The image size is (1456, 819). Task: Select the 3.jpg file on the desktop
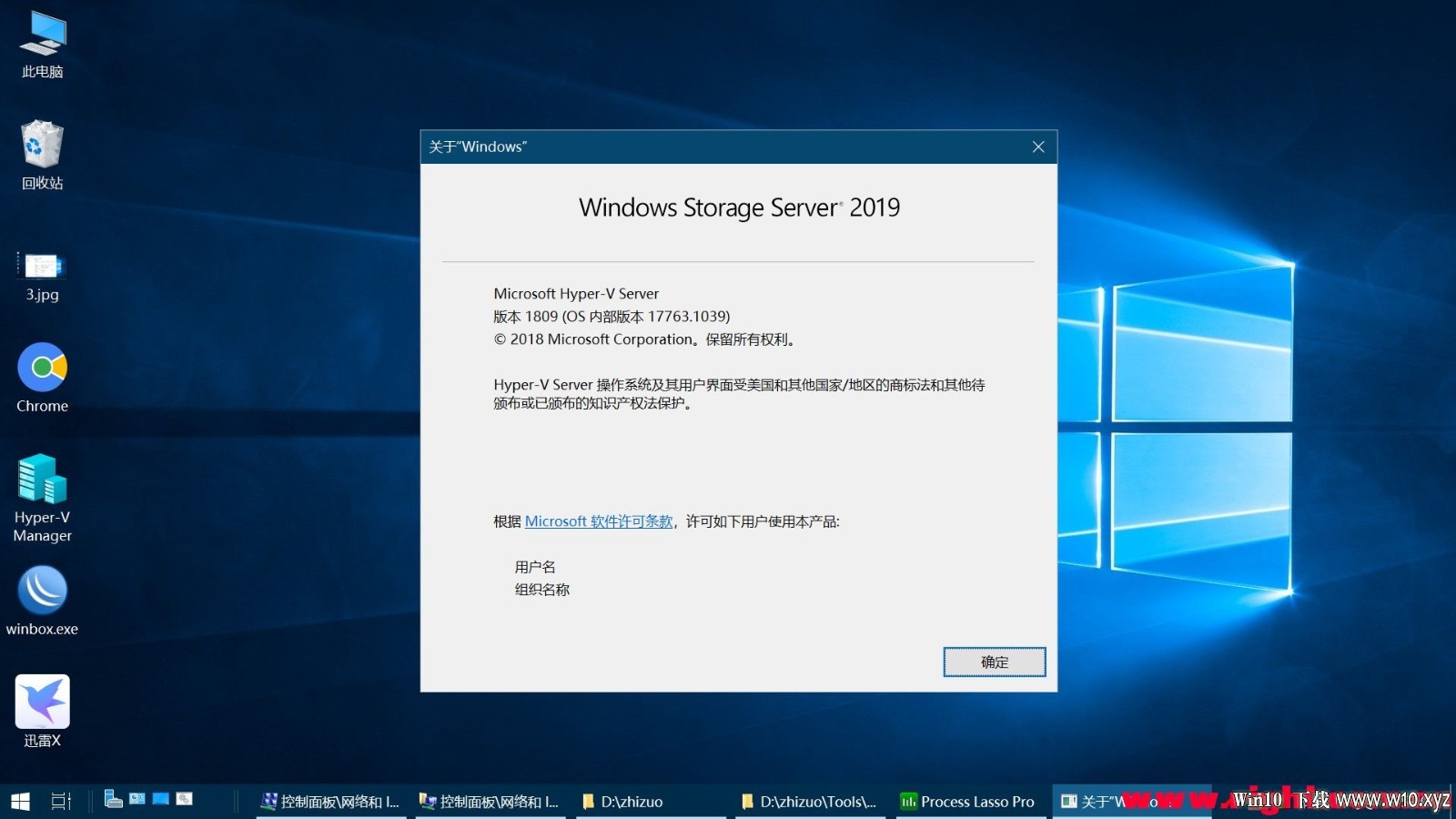point(43,277)
